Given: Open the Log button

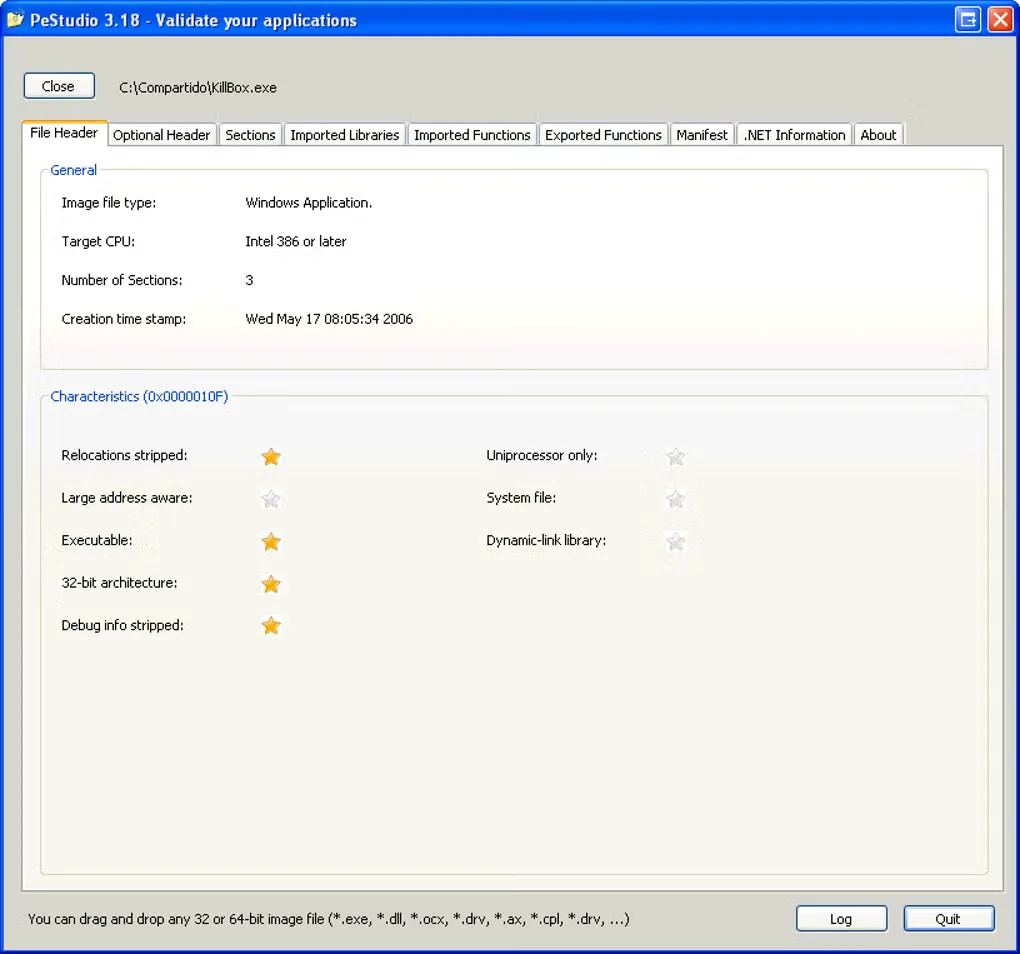Looking at the screenshot, I should click(841, 918).
